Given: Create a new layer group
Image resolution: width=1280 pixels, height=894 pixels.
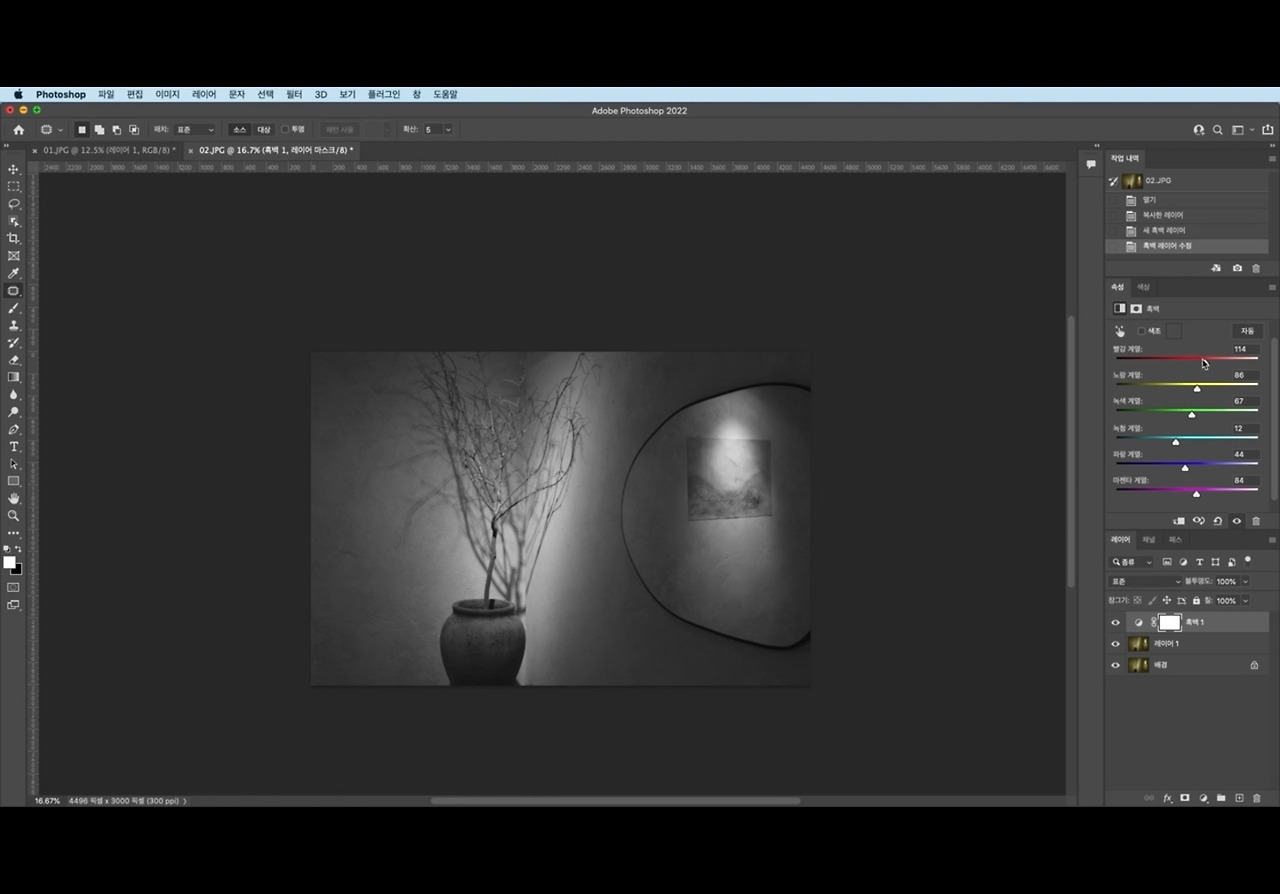Looking at the screenshot, I should click(x=1221, y=798).
